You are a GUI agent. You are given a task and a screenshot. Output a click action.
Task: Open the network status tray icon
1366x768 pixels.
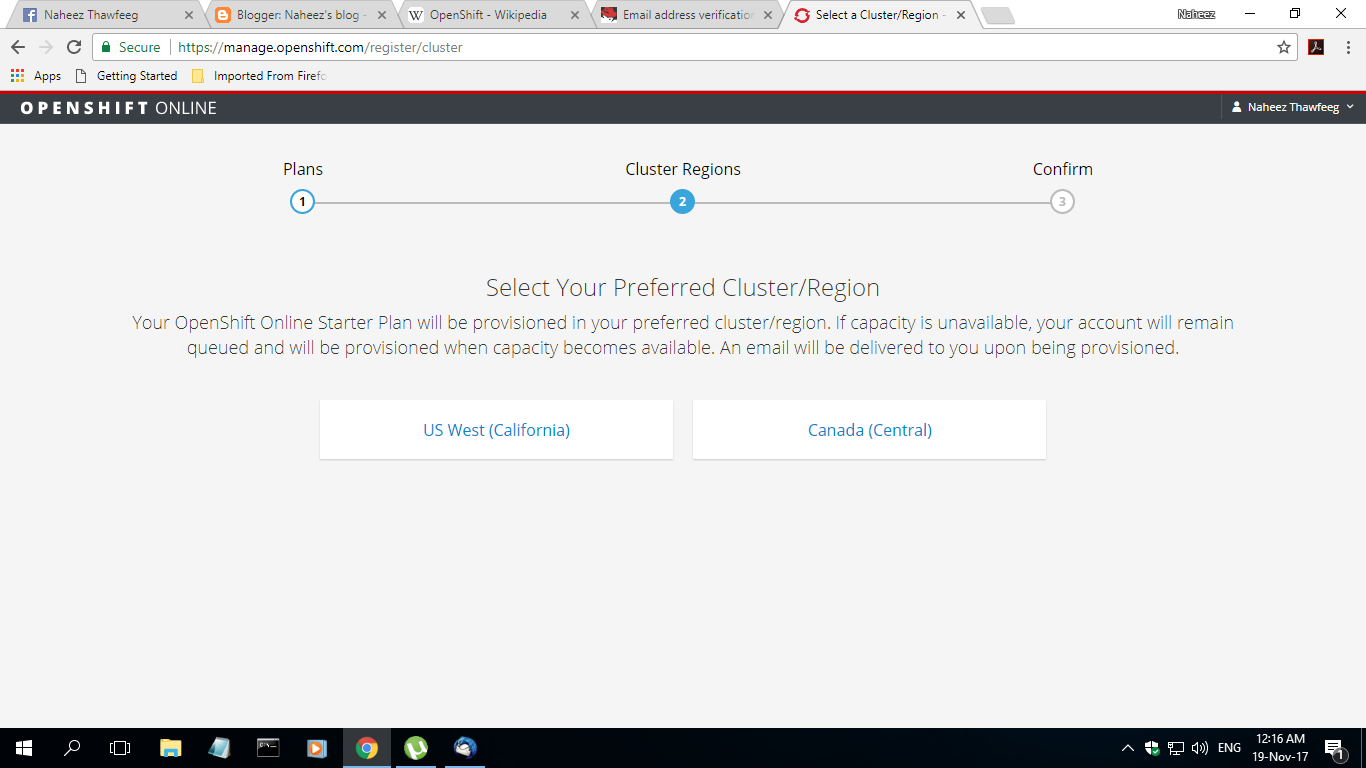point(1176,747)
